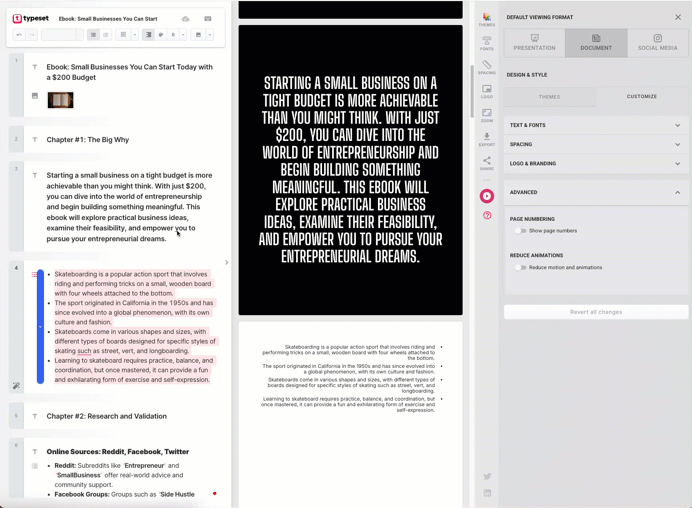
Task: Click the text type icon of block 1
Action: coord(35,67)
